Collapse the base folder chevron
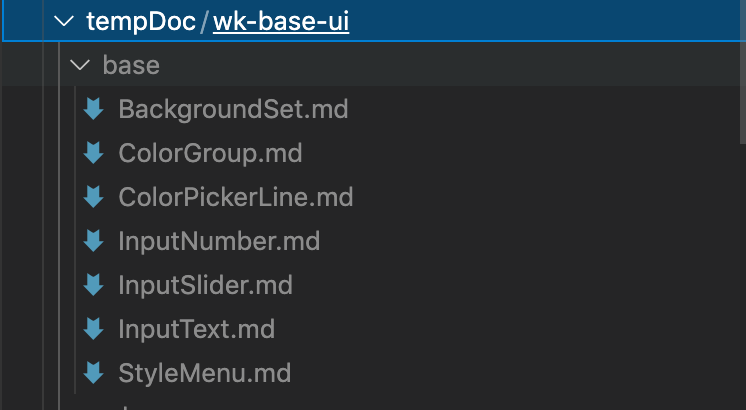This screenshot has width=746, height=410. coord(79,65)
